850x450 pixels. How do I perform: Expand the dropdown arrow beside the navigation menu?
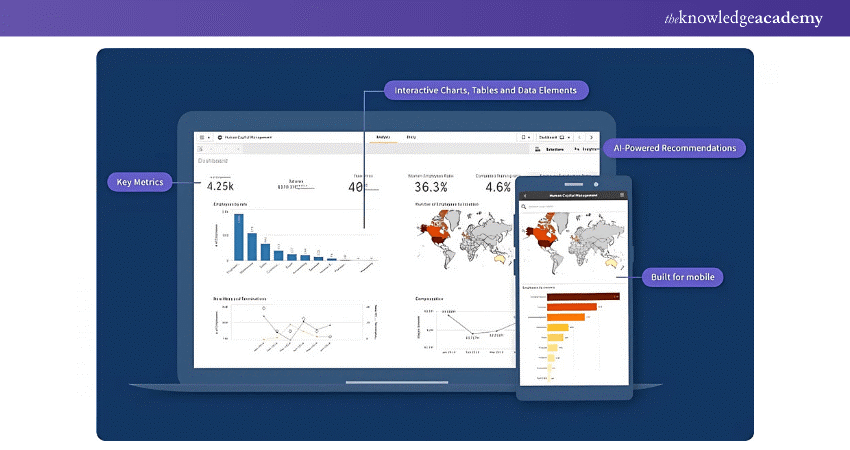tap(209, 137)
